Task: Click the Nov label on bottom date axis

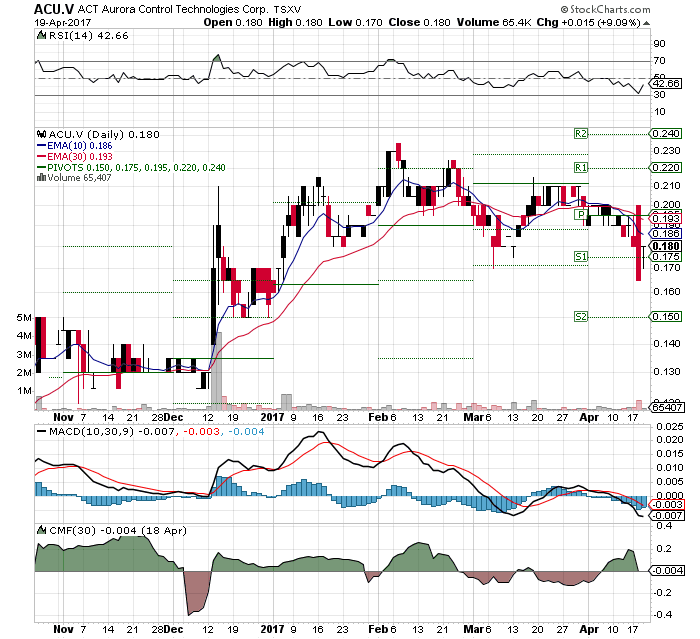Action: pos(63,629)
